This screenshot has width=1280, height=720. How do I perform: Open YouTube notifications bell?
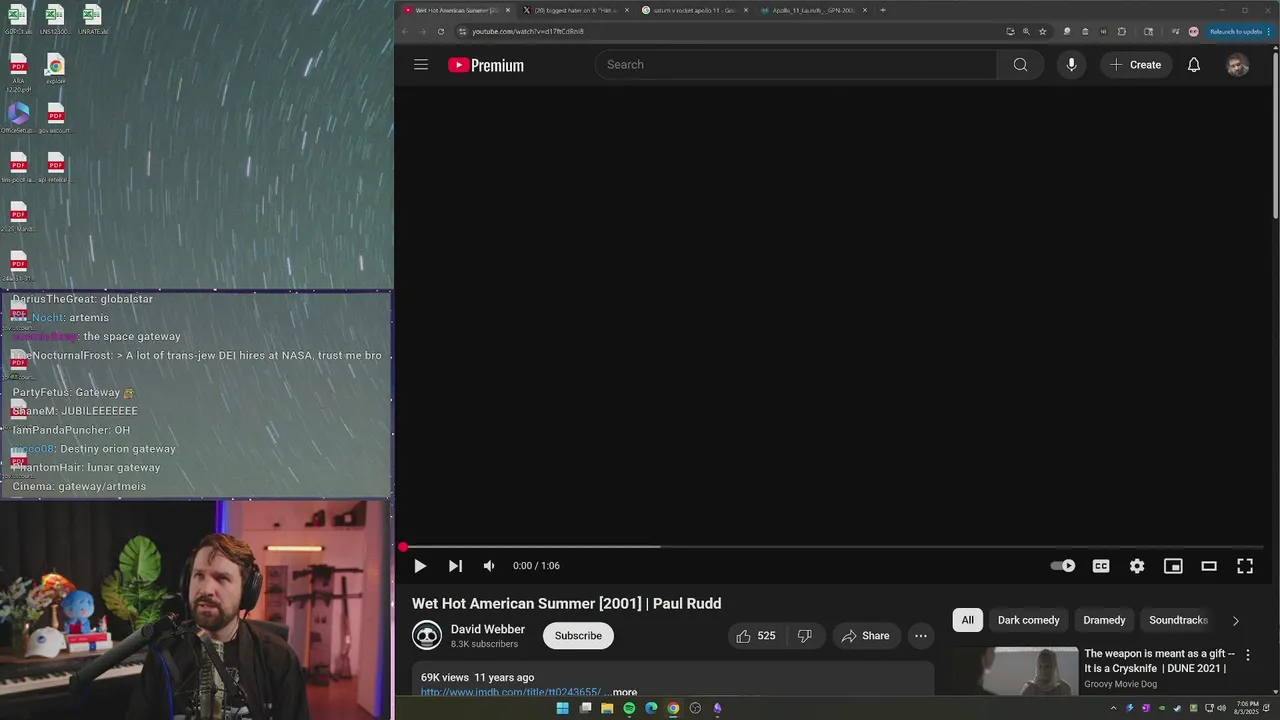[1193, 65]
